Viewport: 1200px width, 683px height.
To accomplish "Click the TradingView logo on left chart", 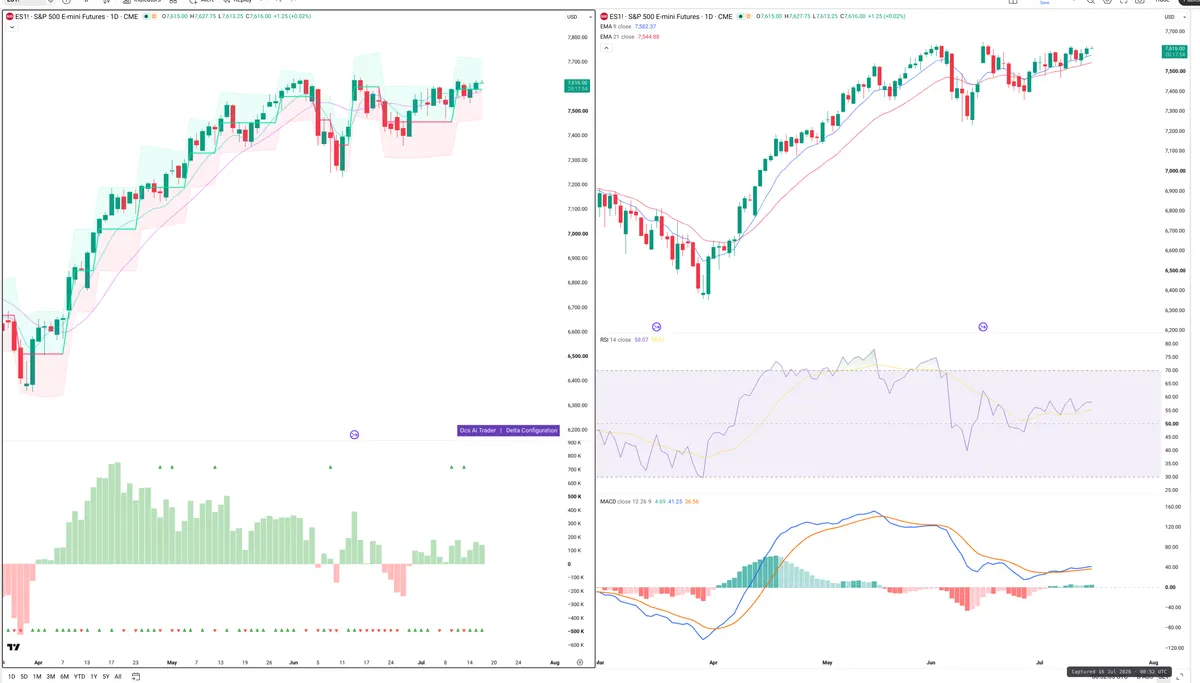I will coord(13,648).
